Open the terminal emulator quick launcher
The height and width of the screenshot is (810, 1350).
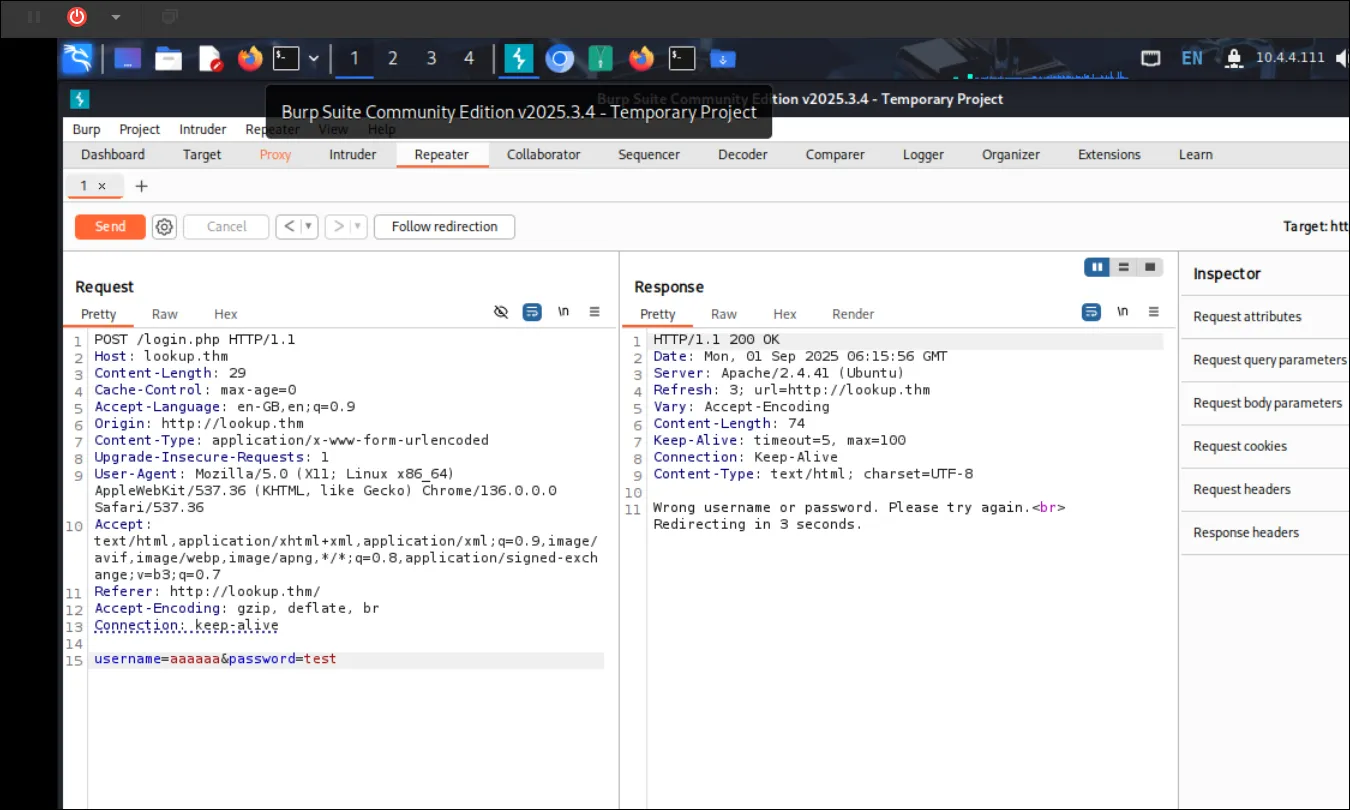click(x=287, y=59)
